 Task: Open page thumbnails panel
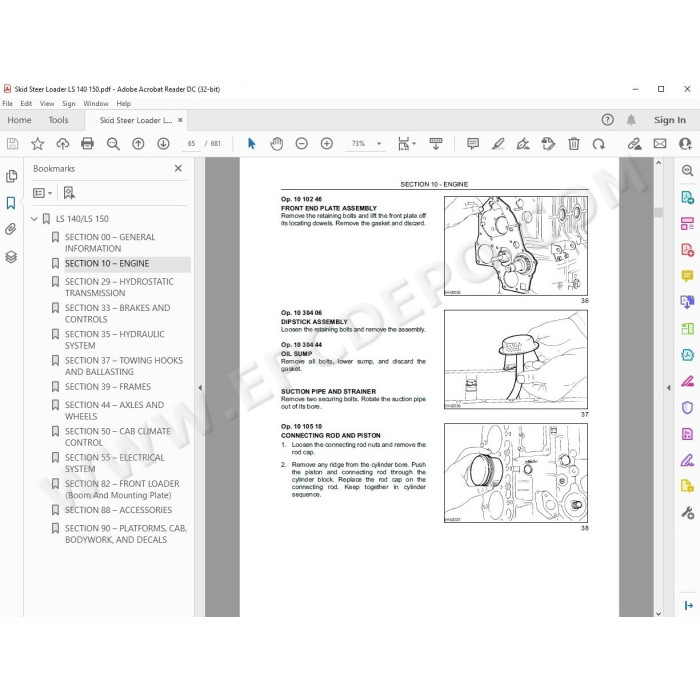[12, 176]
